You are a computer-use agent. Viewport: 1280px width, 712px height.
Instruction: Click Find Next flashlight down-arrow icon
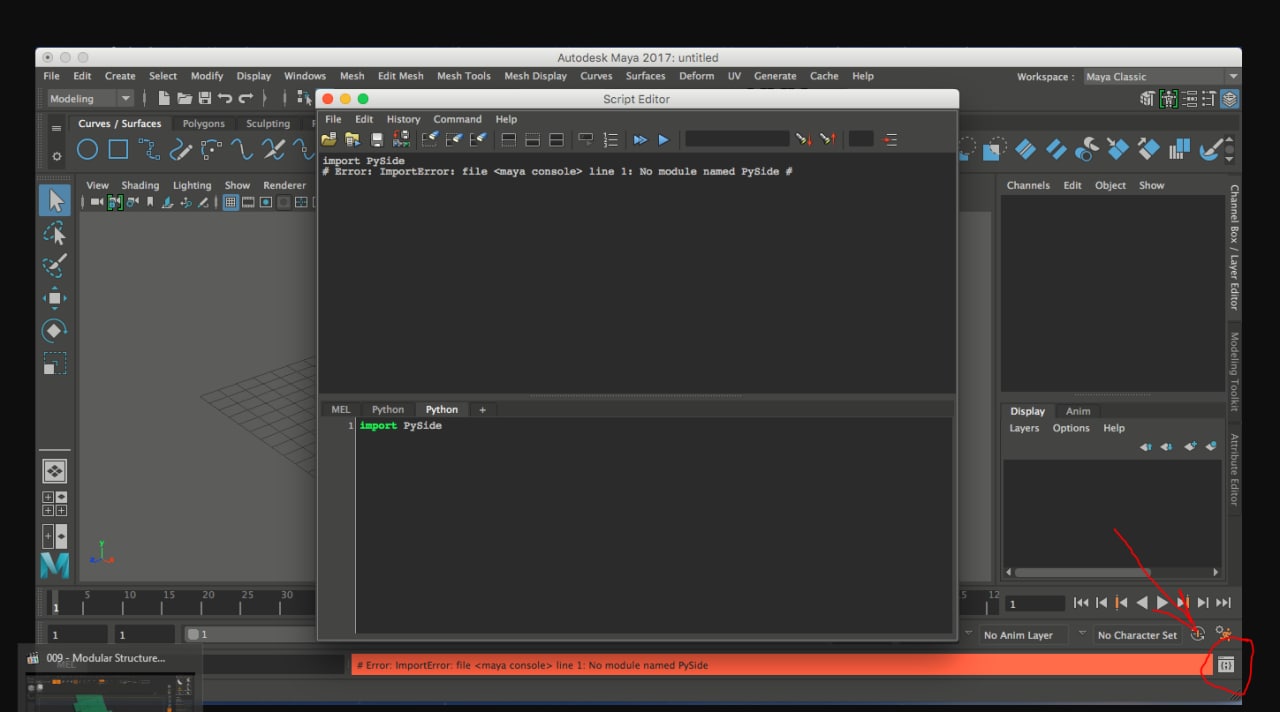(x=803, y=139)
